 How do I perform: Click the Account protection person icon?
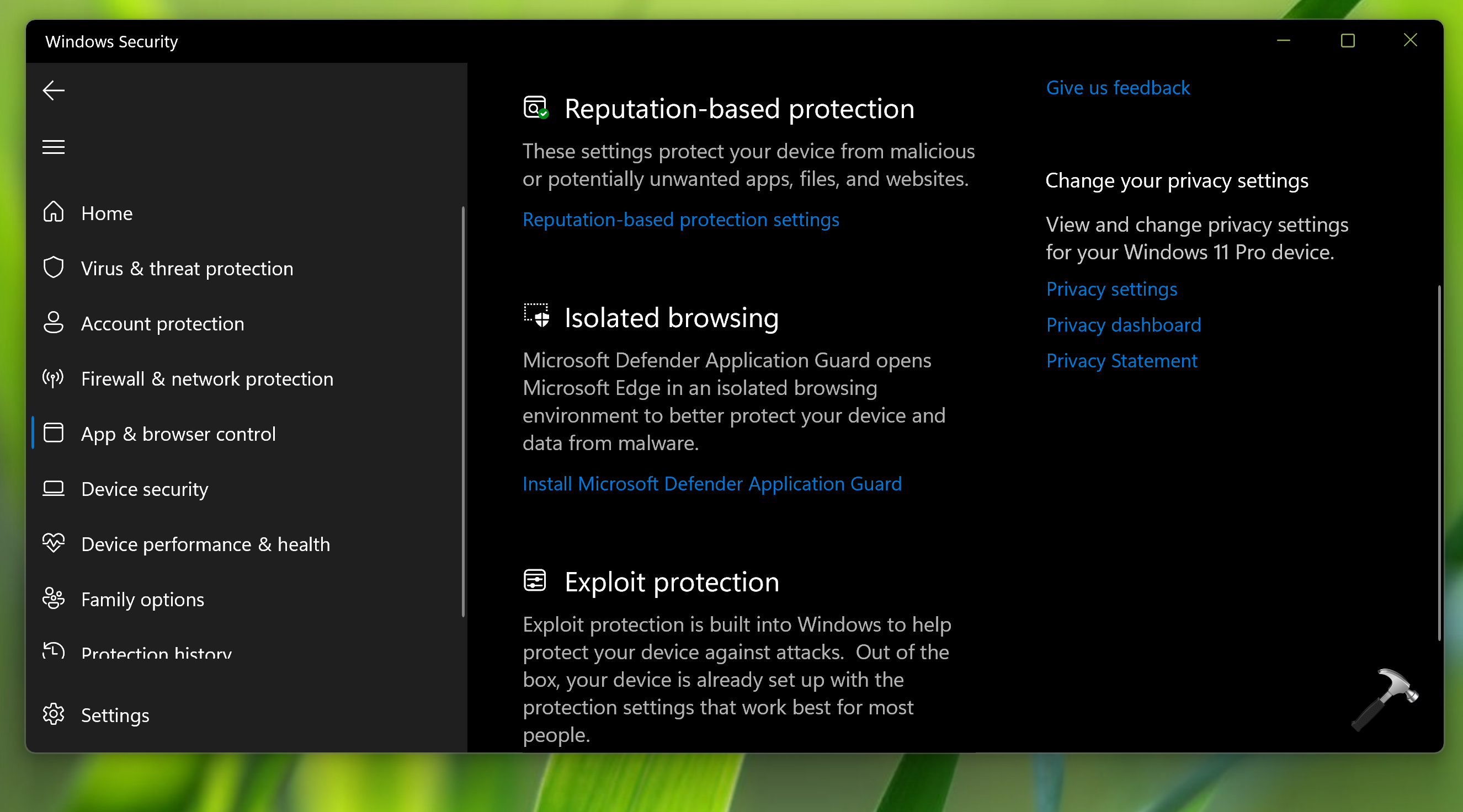coord(54,323)
